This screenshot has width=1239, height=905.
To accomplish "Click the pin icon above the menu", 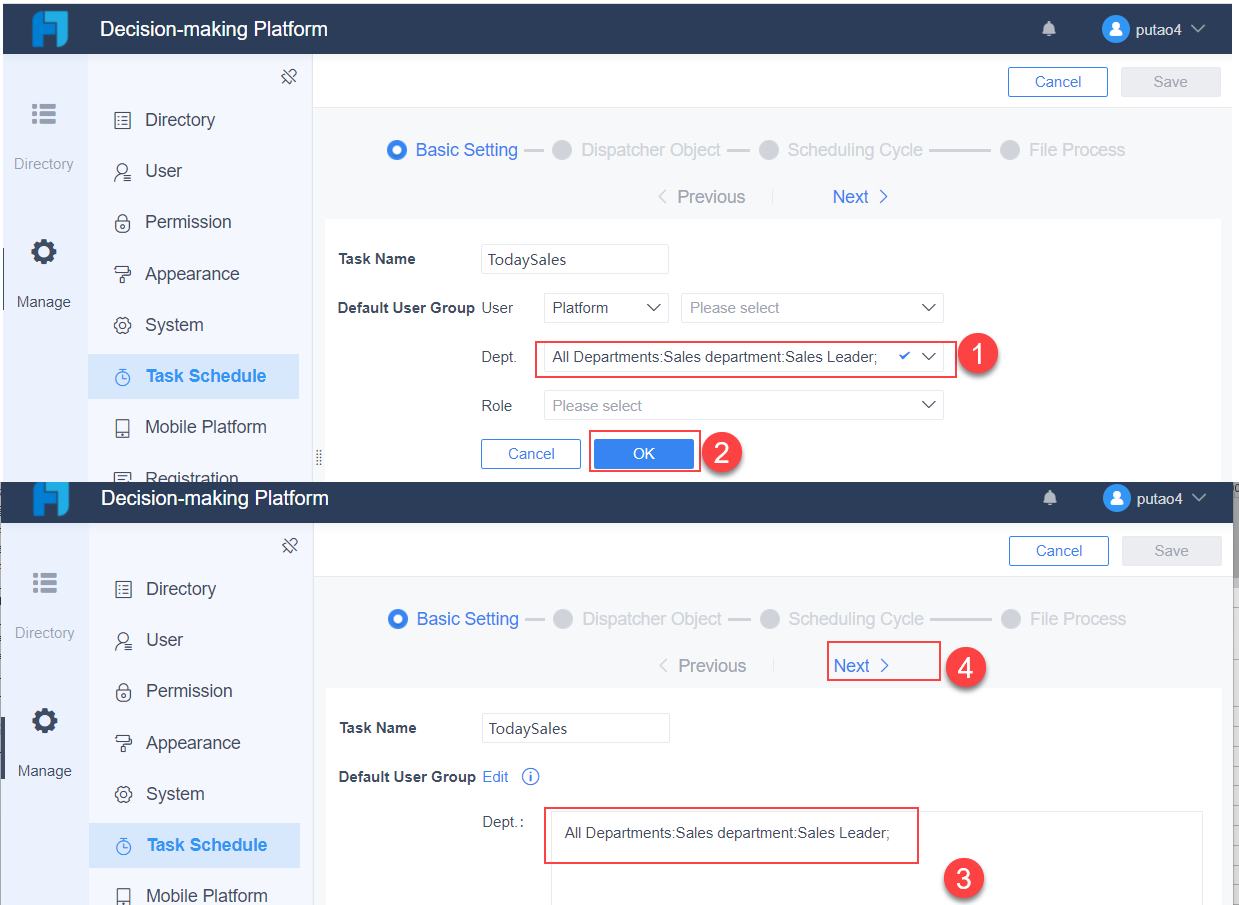I will (x=289, y=76).
